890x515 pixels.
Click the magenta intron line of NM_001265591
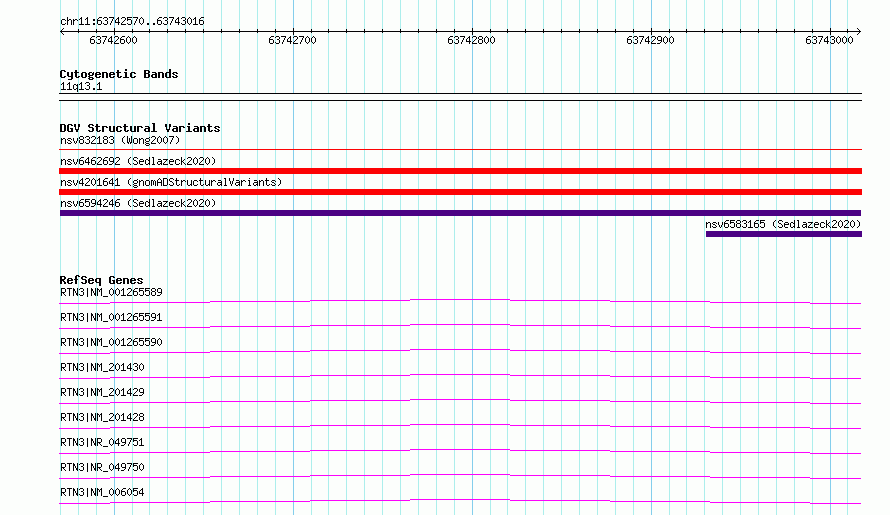coord(460,325)
